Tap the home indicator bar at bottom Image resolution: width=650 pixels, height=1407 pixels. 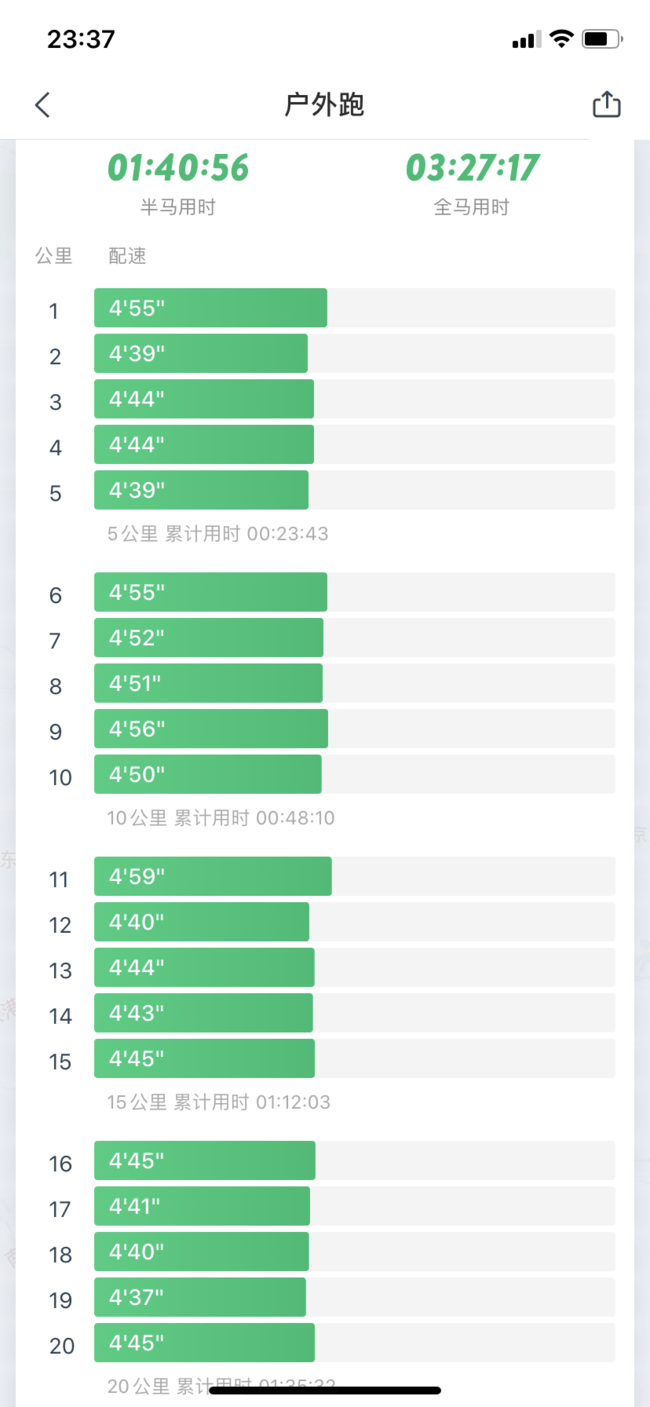pos(325,1390)
